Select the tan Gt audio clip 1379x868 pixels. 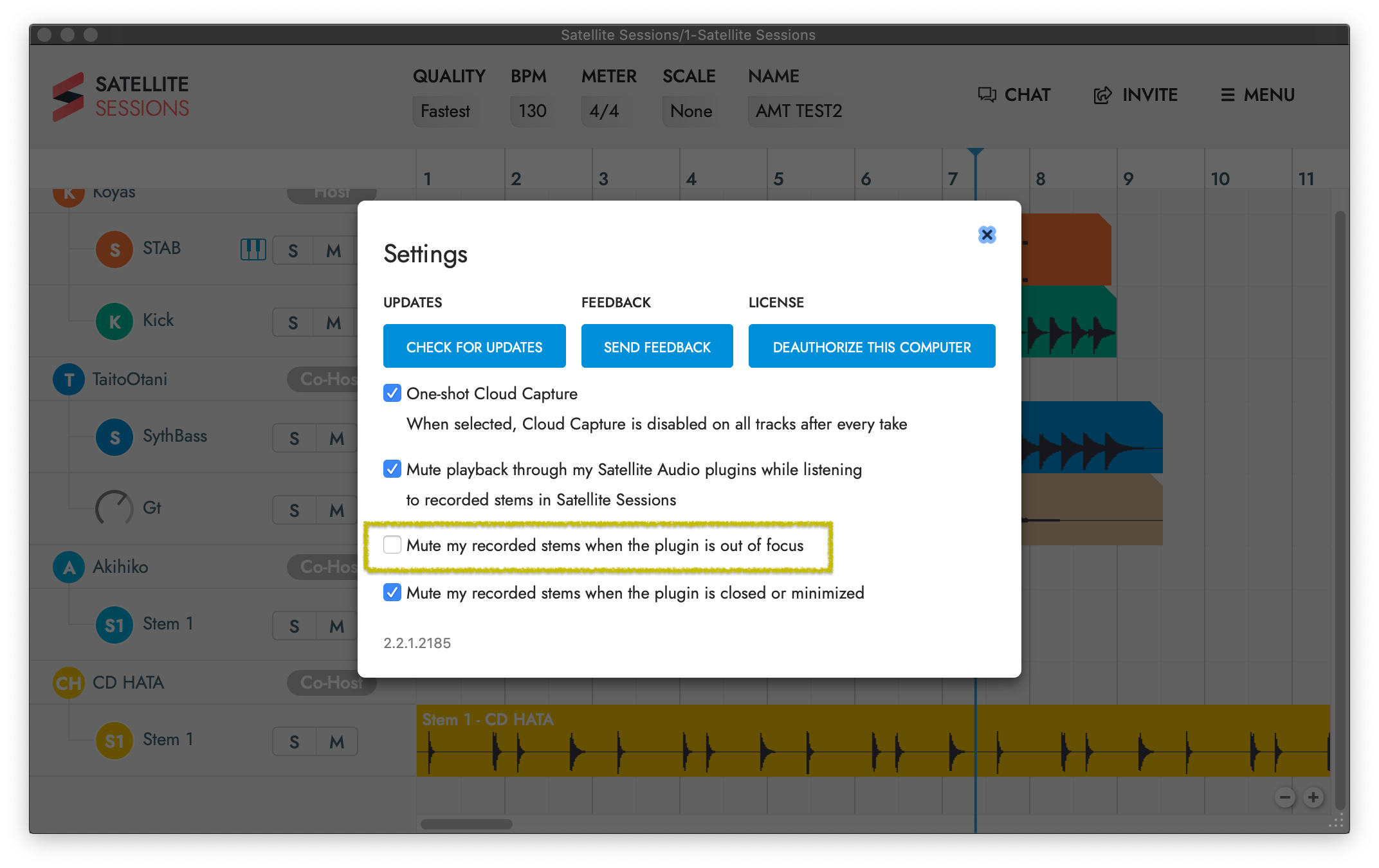(x=1092, y=509)
